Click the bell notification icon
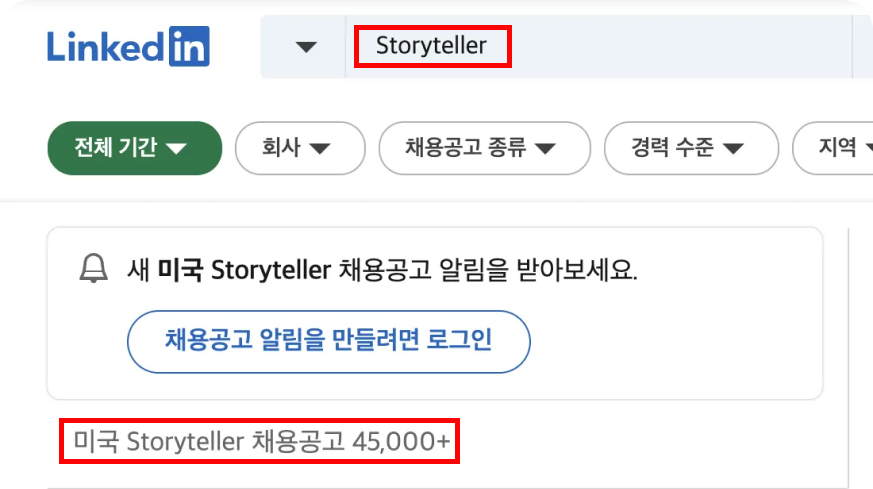This screenshot has width=873, height=489. (94, 268)
